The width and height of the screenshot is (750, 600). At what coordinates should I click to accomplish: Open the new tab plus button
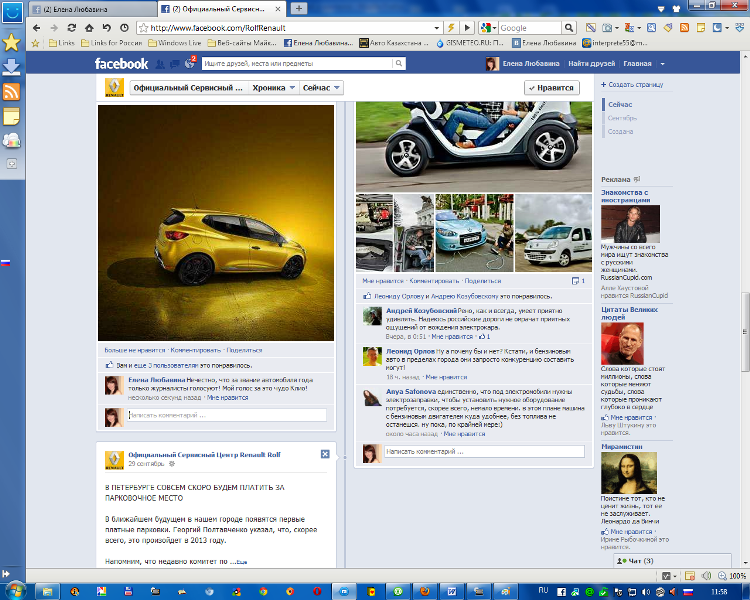click(298, 8)
